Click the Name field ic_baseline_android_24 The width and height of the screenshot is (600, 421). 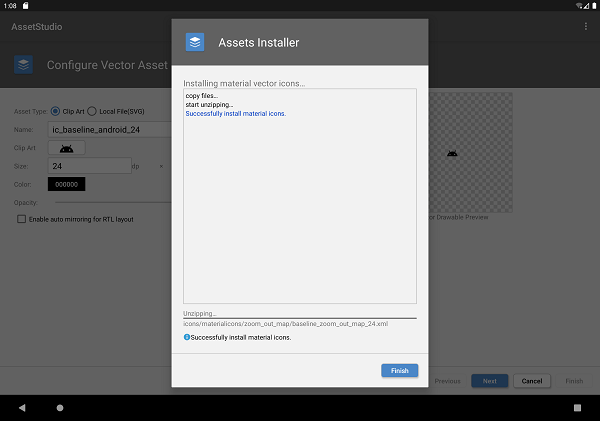click(x=109, y=130)
